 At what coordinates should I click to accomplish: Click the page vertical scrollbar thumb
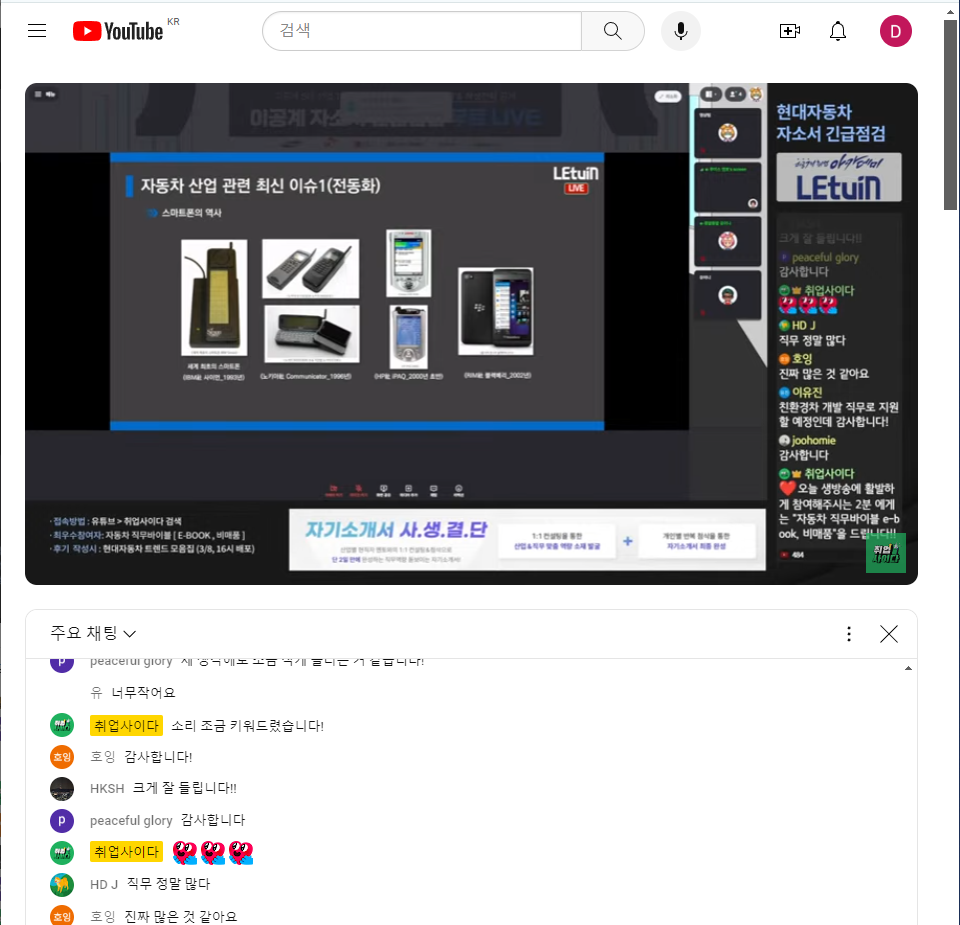(x=950, y=115)
